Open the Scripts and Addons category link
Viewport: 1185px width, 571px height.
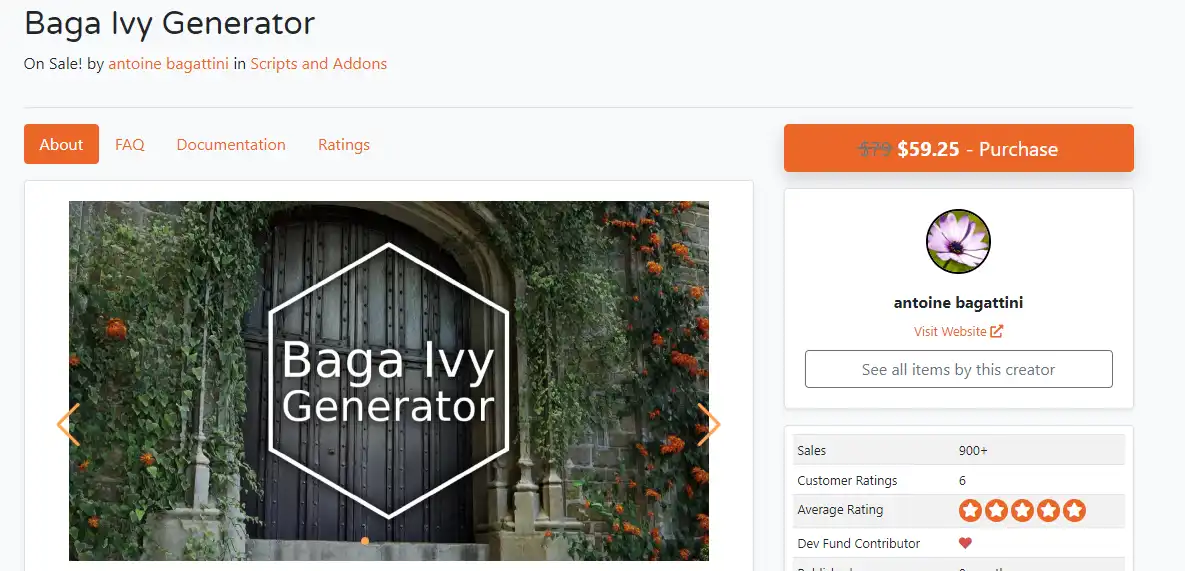pyautogui.click(x=318, y=64)
